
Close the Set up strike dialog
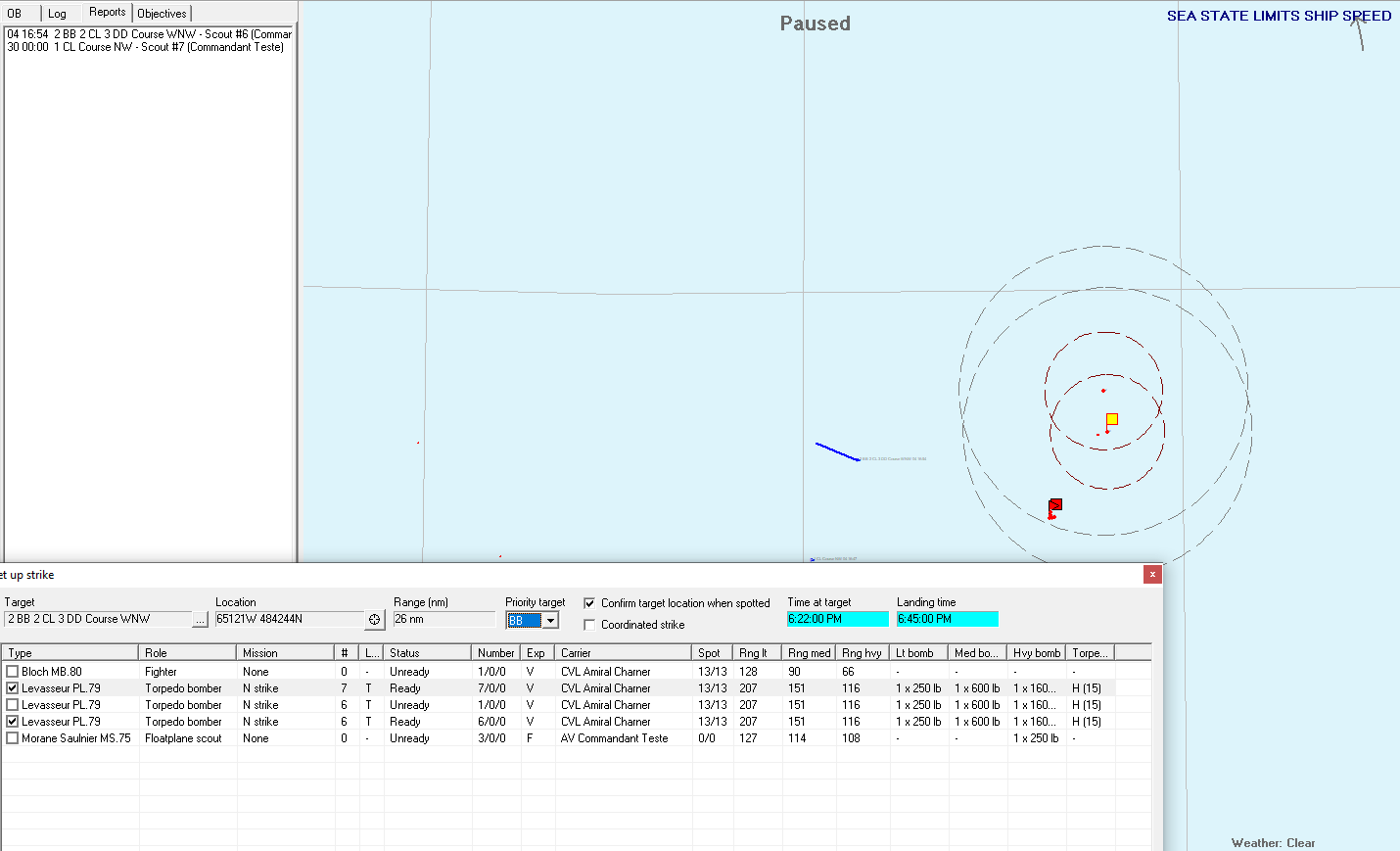click(x=1152, y=575)
